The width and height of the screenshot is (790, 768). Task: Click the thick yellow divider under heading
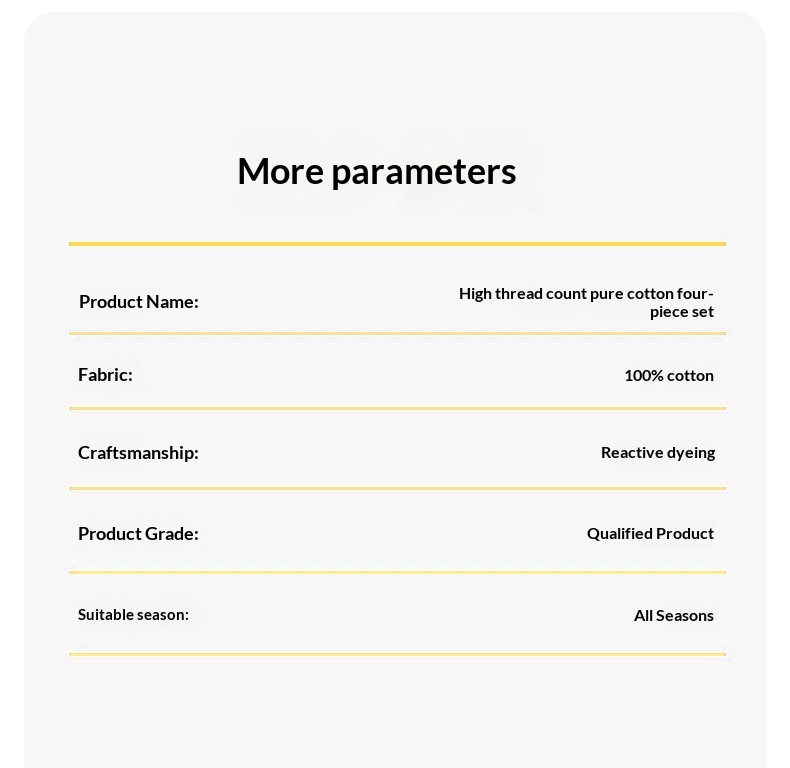[398, 244]
